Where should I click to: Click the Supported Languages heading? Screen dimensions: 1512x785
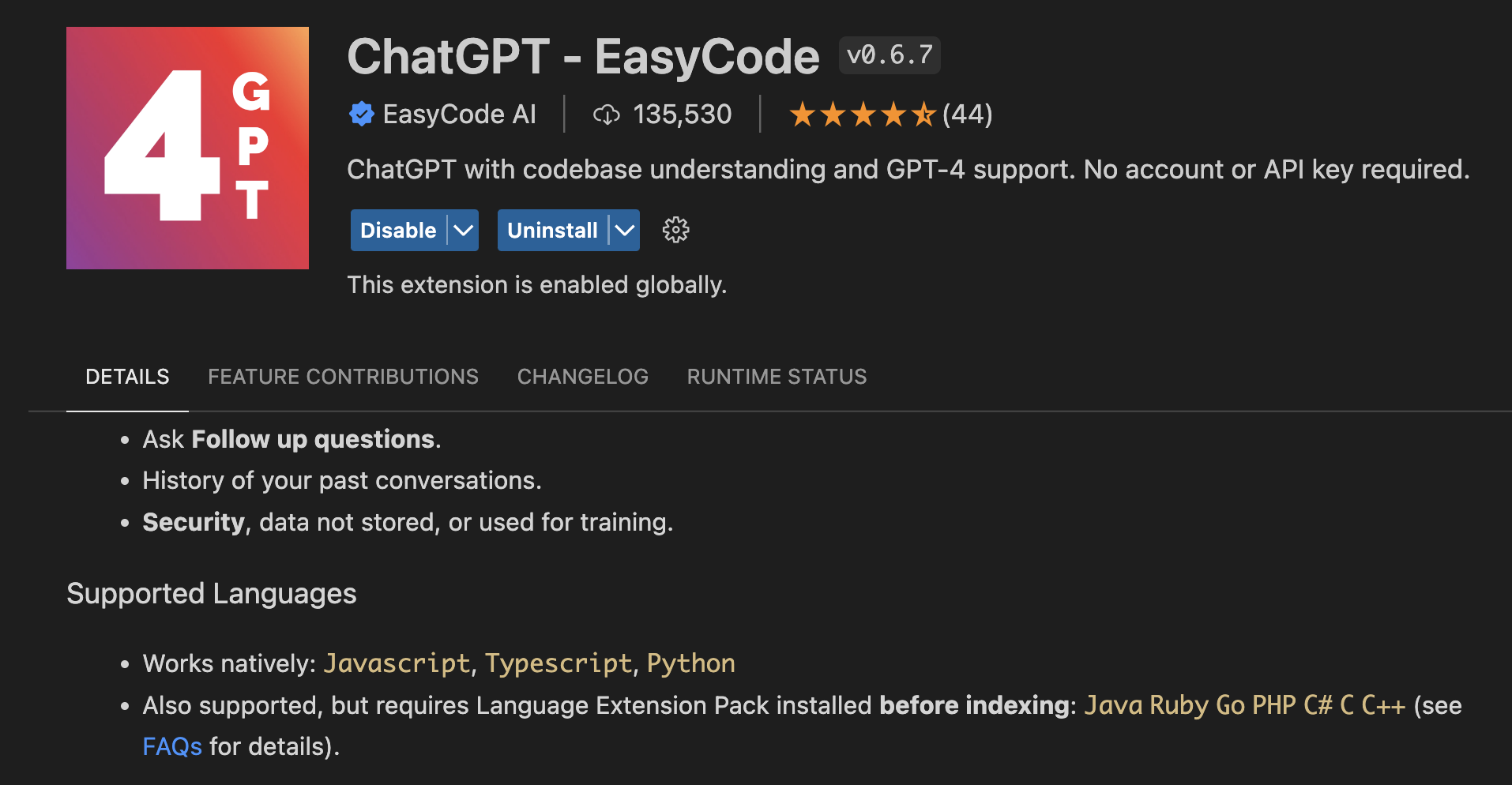tap(212, 593)
